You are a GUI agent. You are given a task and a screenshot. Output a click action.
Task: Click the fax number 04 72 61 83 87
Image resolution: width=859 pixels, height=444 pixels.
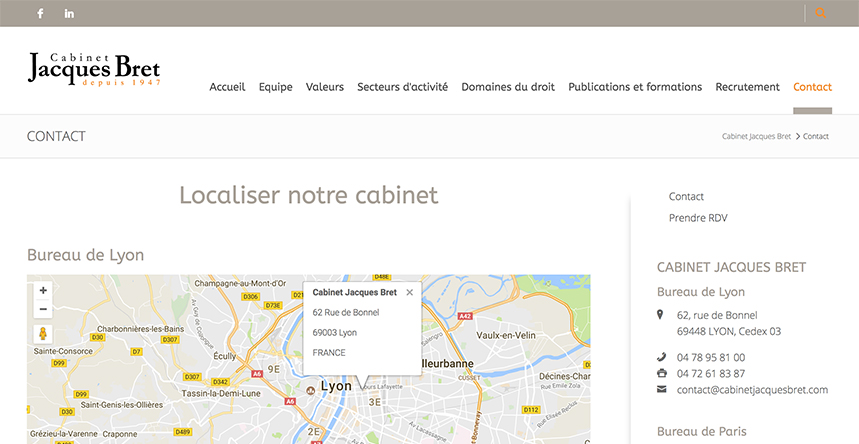(711, 373)
